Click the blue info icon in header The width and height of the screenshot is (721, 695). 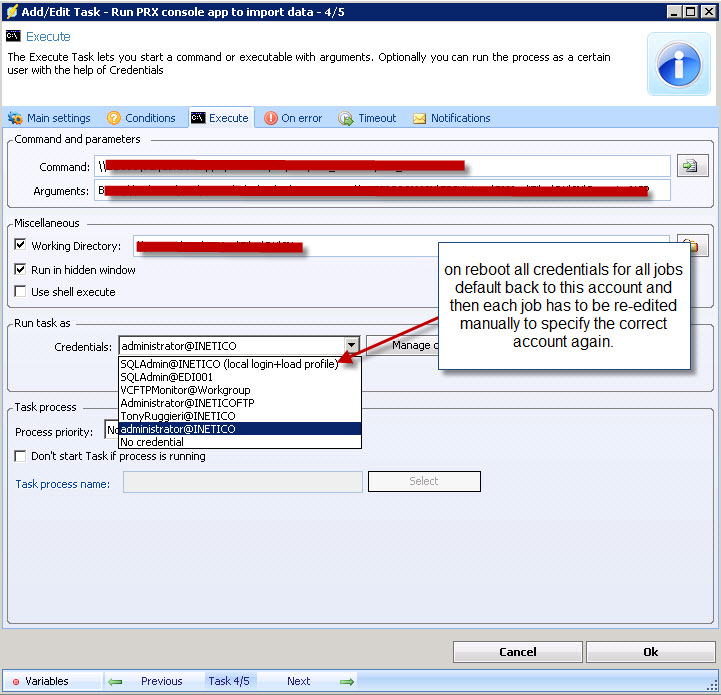click(x=679, y=64)
